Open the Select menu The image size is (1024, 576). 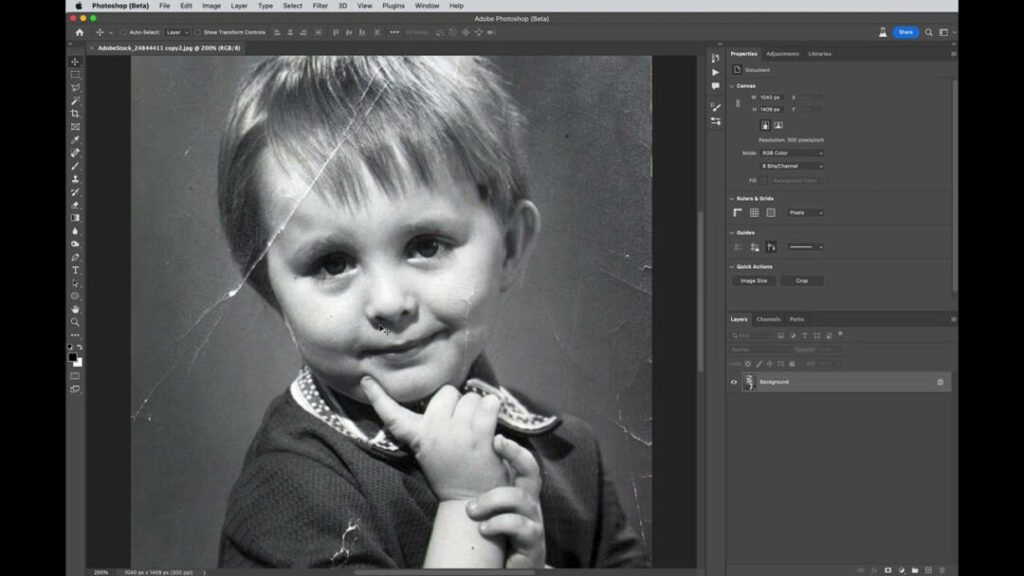[x=293, y=6]
